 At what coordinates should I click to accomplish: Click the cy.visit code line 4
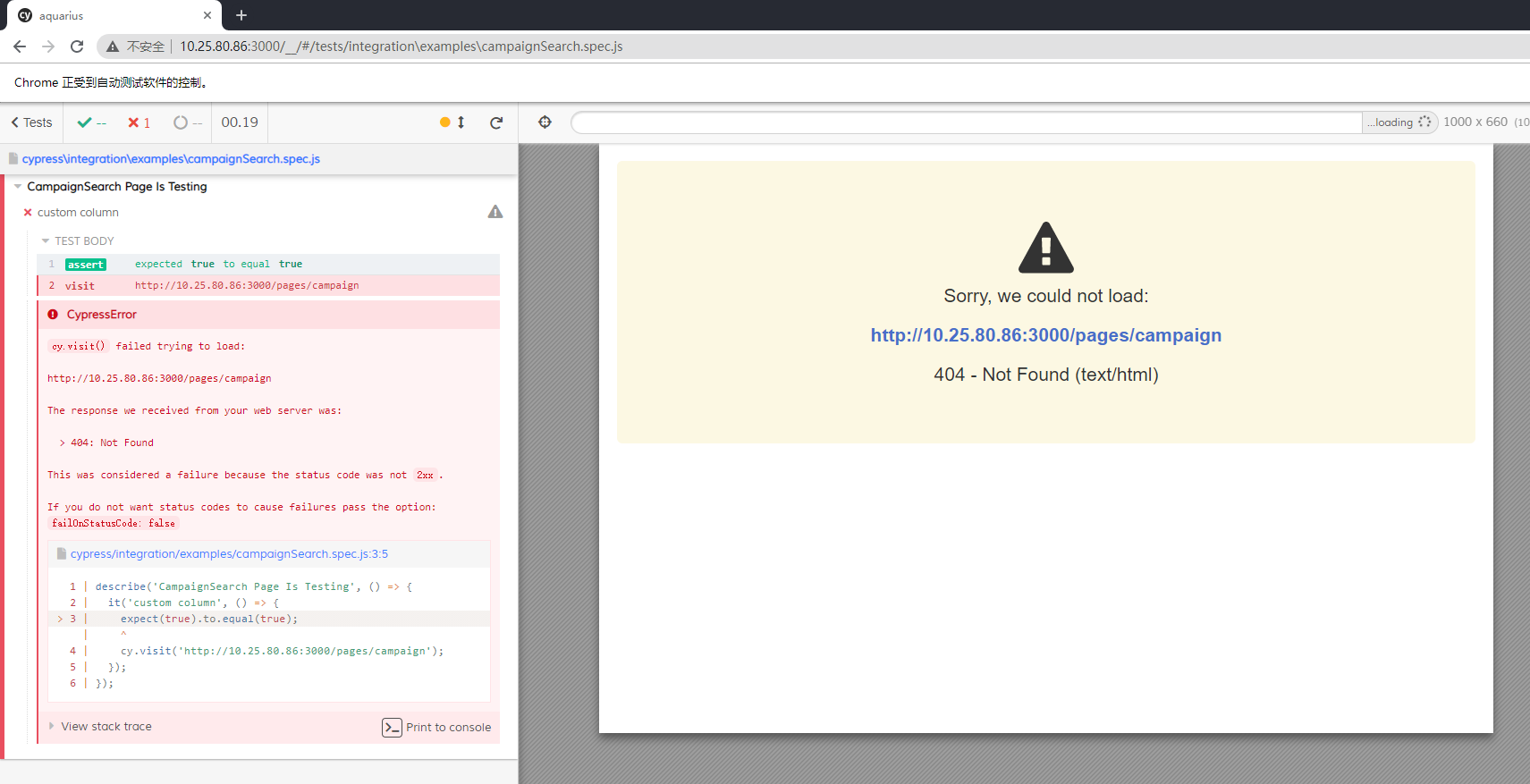tap(283, 651)
